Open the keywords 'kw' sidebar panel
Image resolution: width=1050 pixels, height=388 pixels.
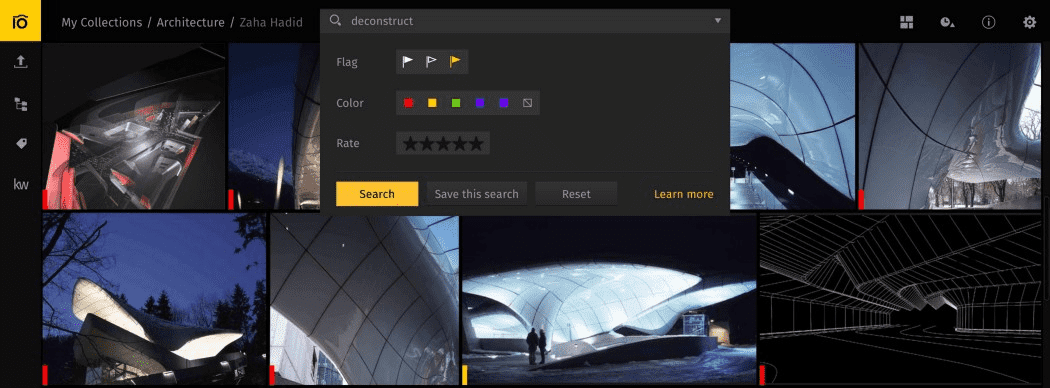(21, 184)
